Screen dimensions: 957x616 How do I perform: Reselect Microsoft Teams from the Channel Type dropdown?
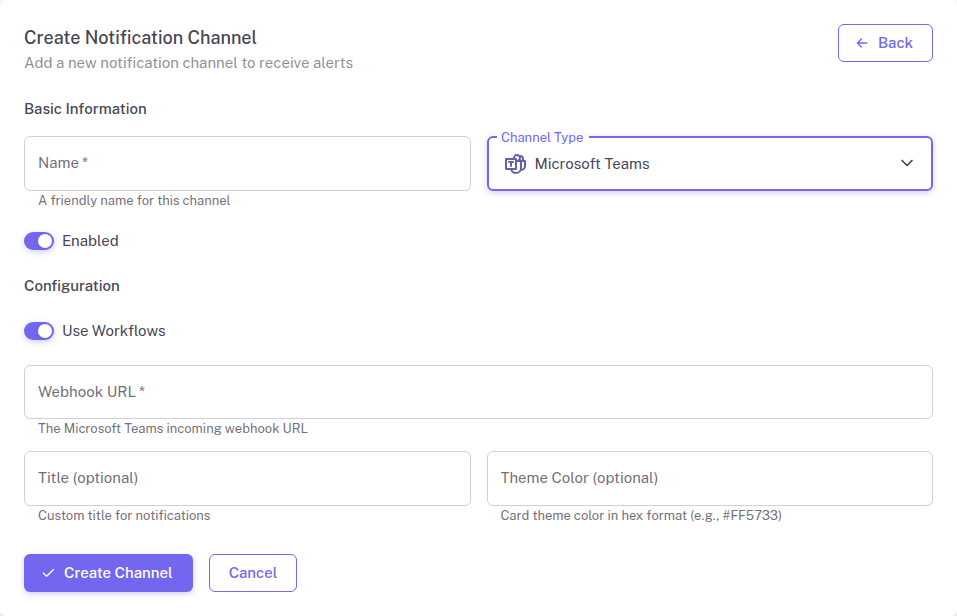(709, 163)
